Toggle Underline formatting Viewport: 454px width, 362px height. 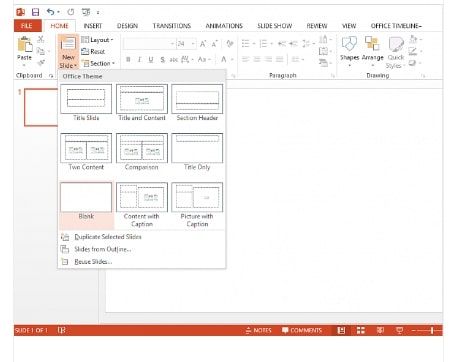[151, 59]
